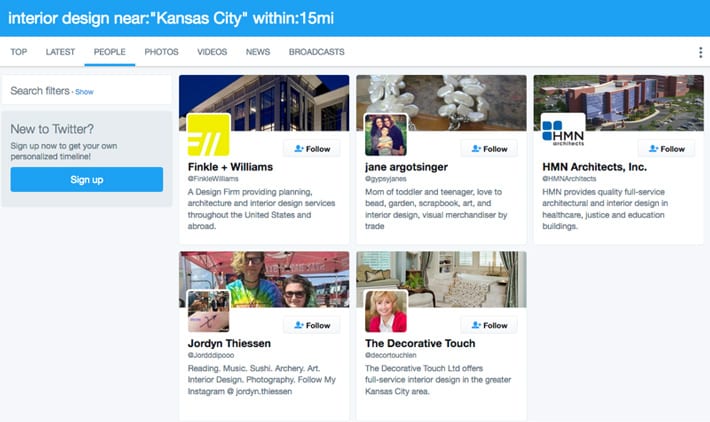This screenshot has height=422, width=710.
Task: Open Finkle + Williams yellow logo avatar
Action: (208, 135)
